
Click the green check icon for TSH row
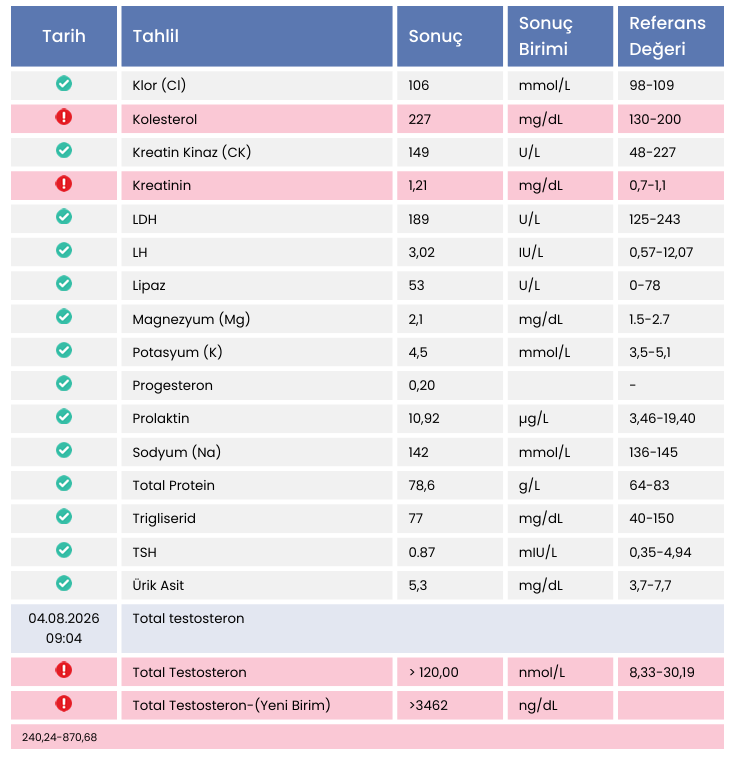point(64,551)
